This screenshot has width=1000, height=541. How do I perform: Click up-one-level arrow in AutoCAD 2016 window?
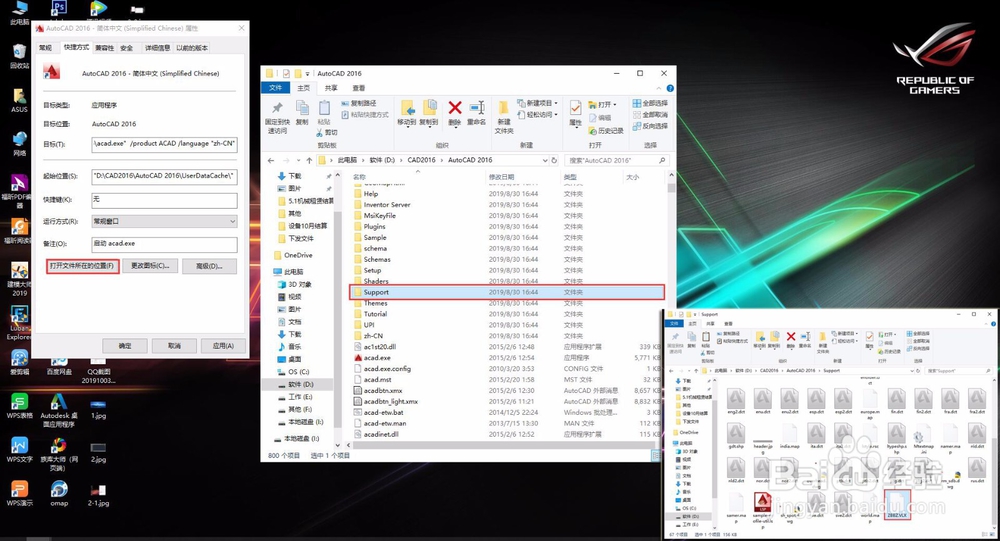point(309,160)
